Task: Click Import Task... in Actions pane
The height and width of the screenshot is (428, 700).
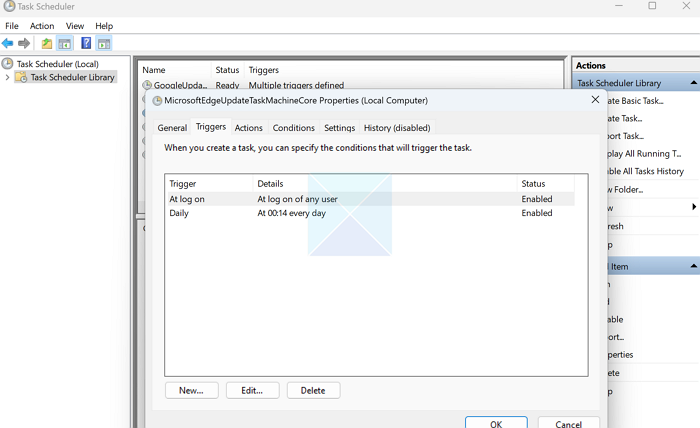Action: 625,136
